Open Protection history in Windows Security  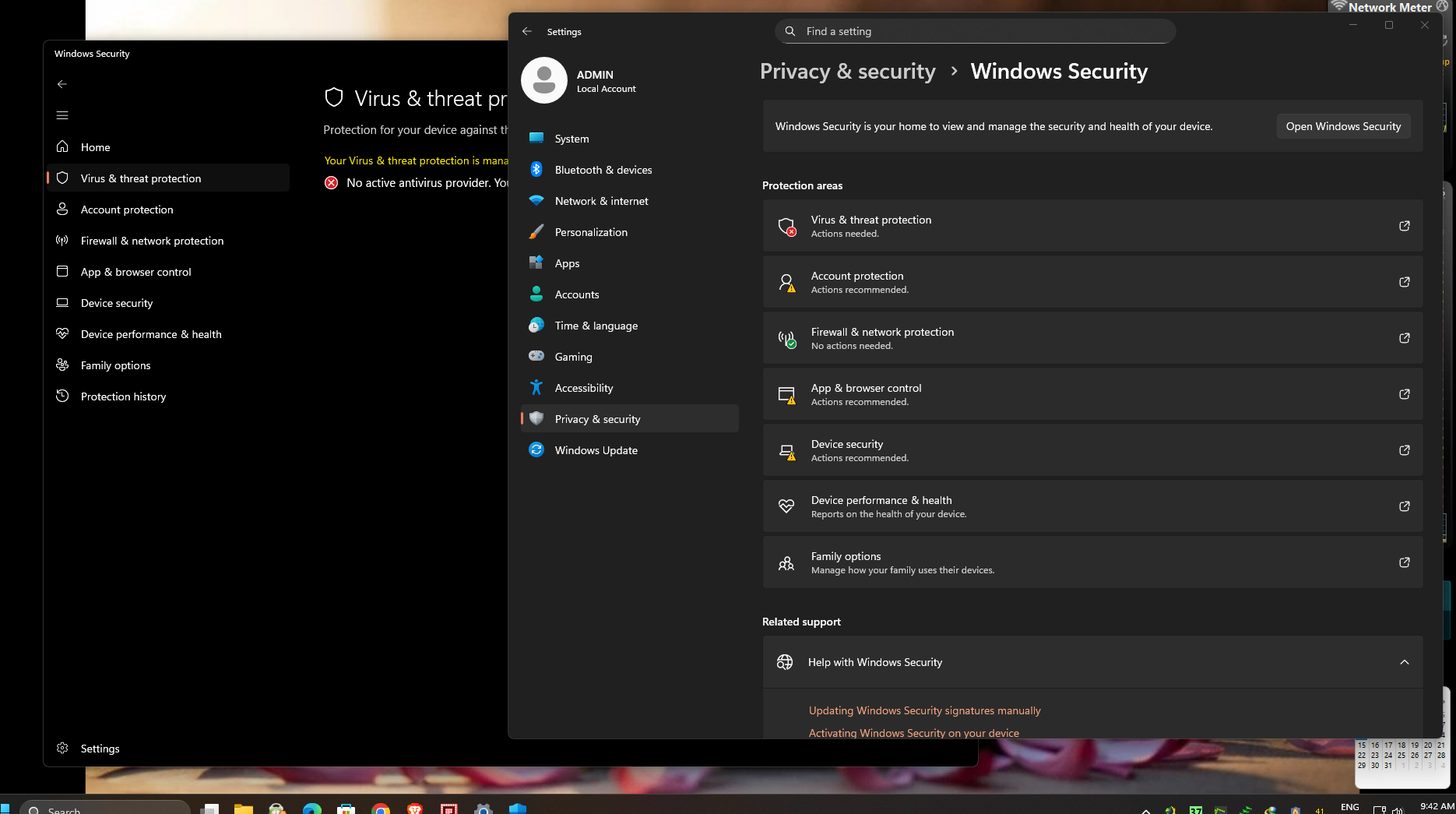click(168, 396)
